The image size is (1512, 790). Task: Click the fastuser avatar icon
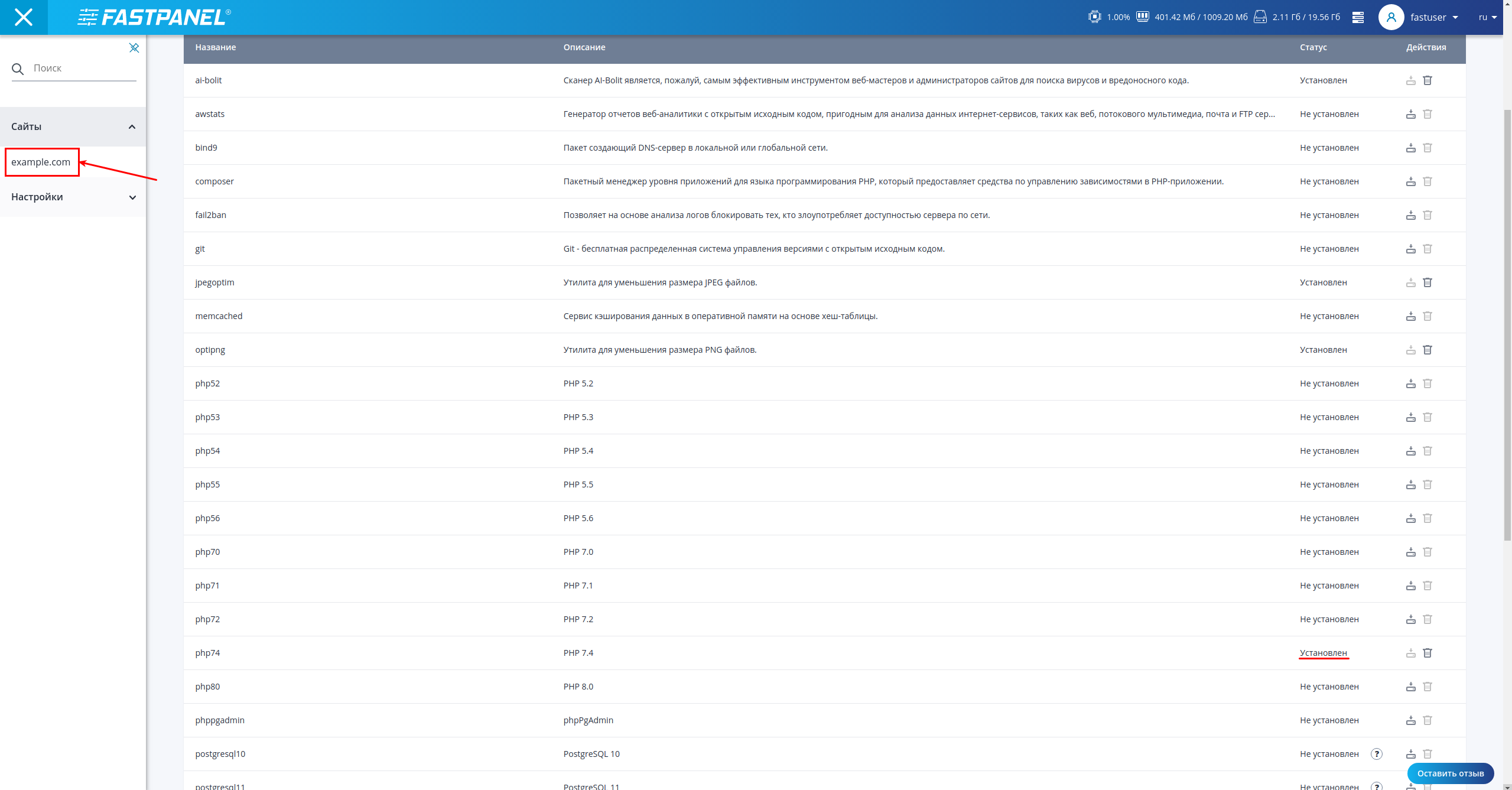point(1391,17)
